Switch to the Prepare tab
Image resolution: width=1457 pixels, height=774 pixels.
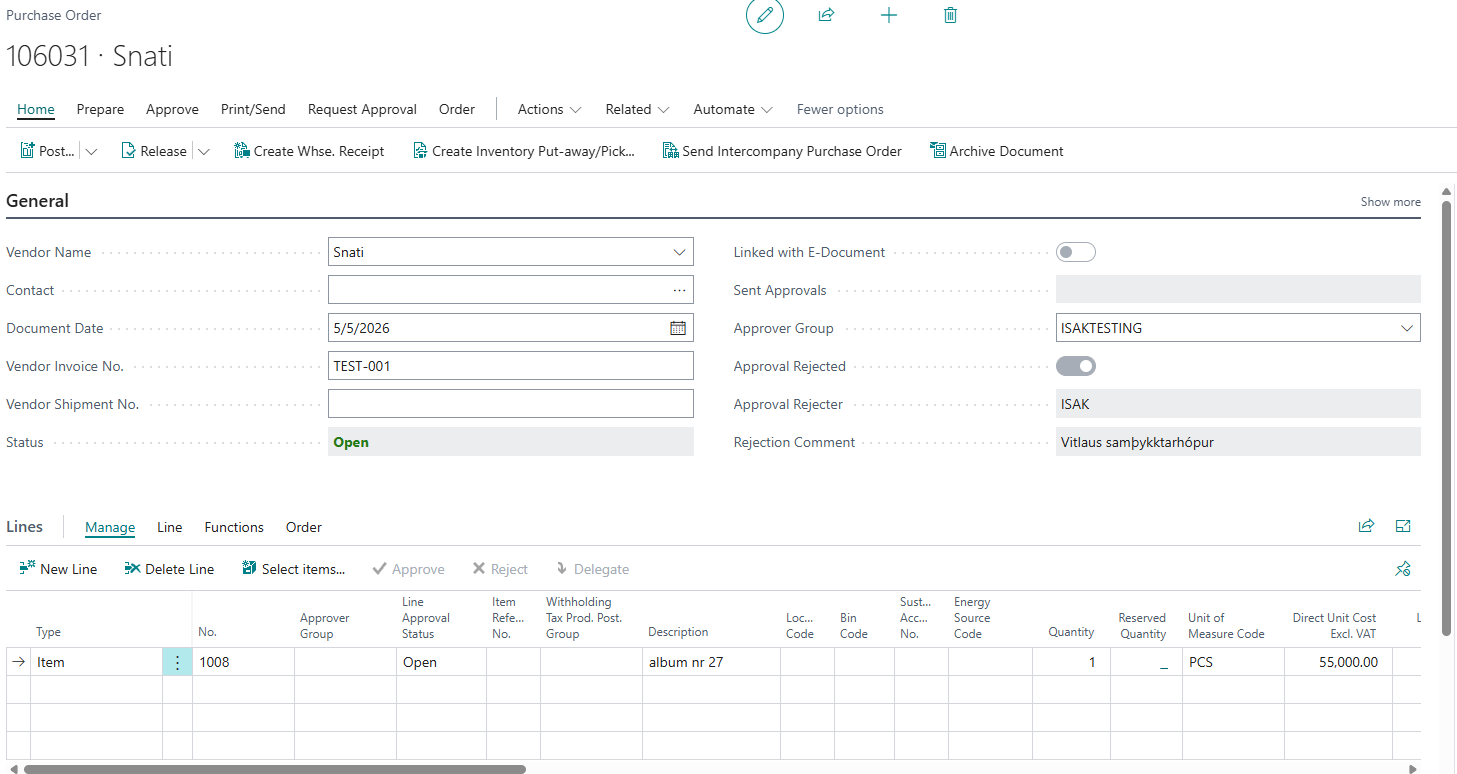pyautogui.click(x=100, y=109)
